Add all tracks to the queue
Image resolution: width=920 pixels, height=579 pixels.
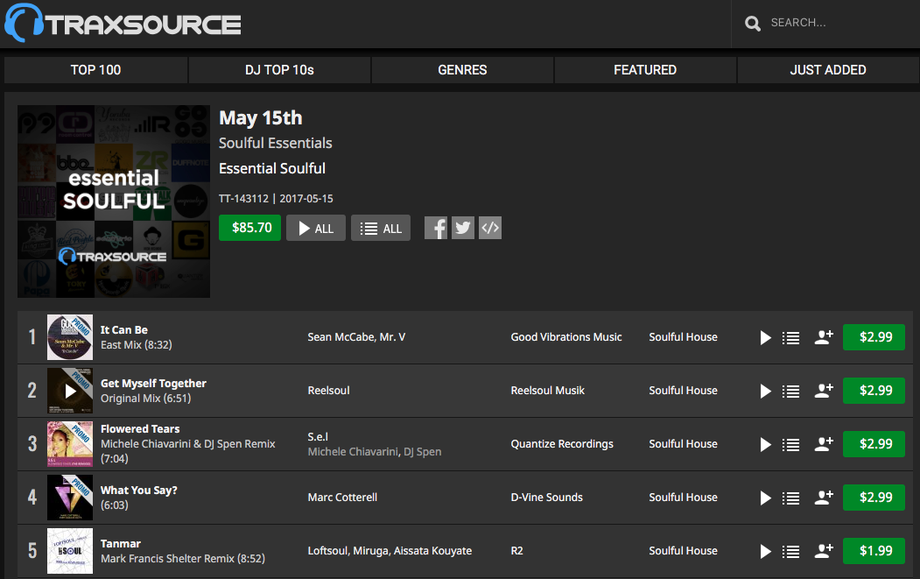pyautogui.click(x=380, y=228)
